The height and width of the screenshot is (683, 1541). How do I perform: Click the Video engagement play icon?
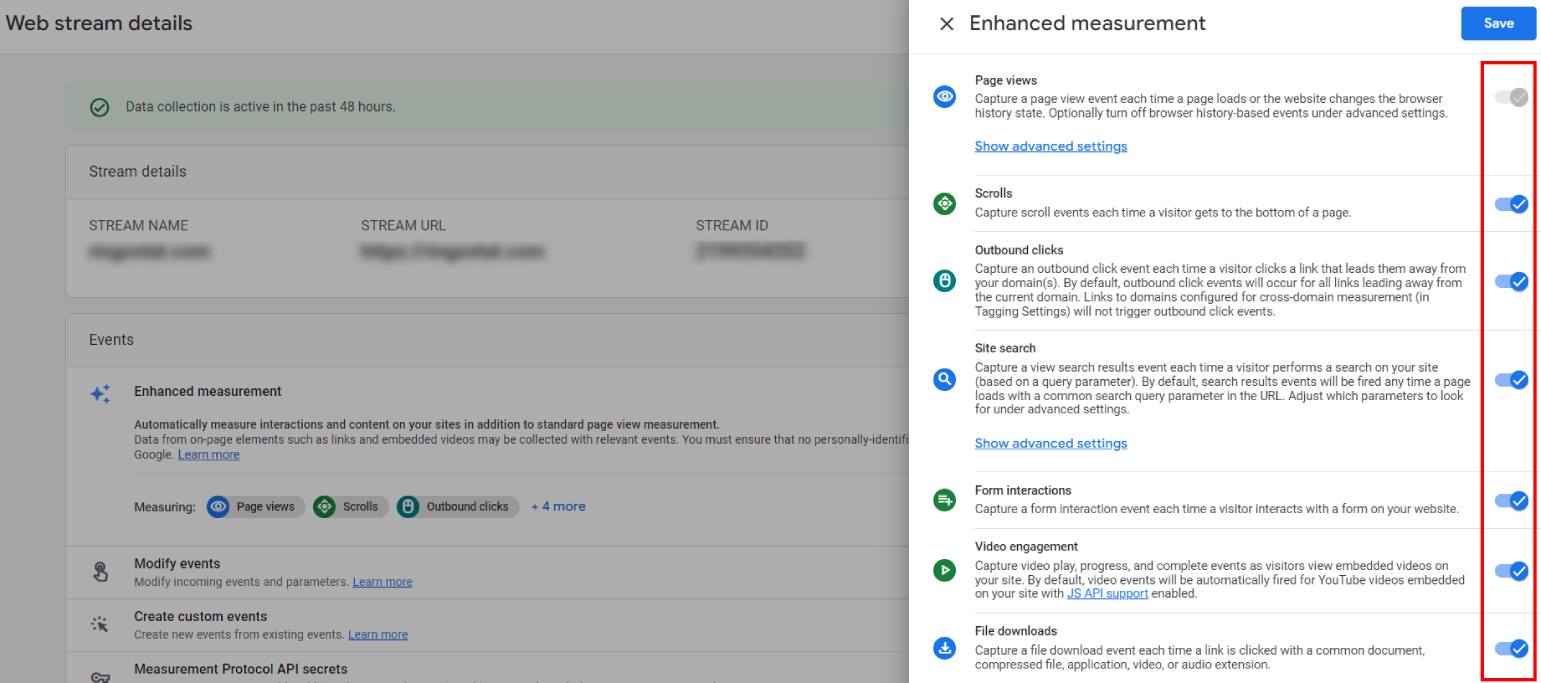(944, 571)
